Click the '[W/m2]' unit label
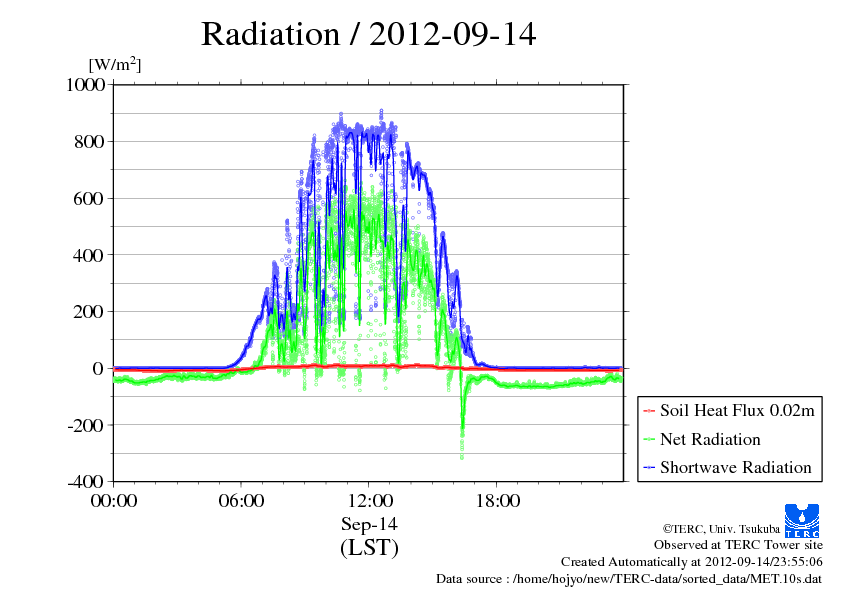This screenshot has width=842, height=595. tap(114, 64)
